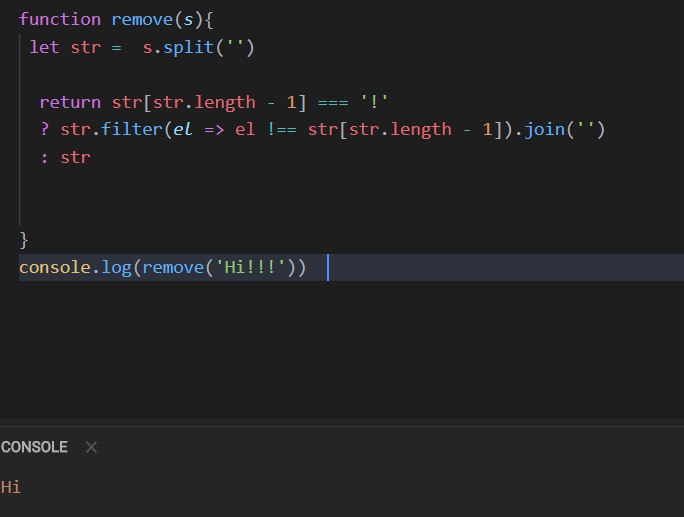Click the '===' operator in the return line
The width and height of the screenshot is (684, 517).
point(333,103)
